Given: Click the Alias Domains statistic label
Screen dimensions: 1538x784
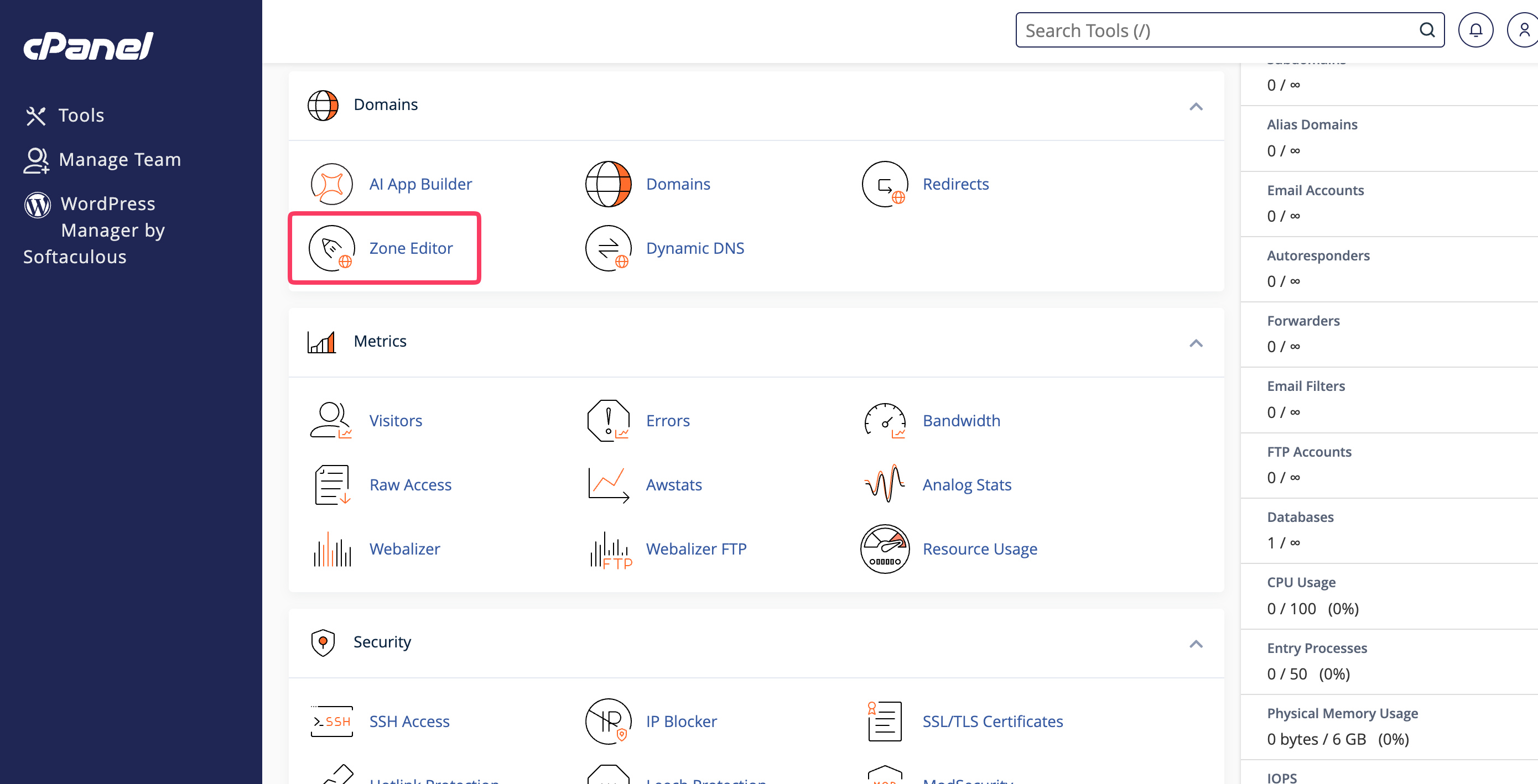Looking at the screenshot, I should click(1312, 125).
